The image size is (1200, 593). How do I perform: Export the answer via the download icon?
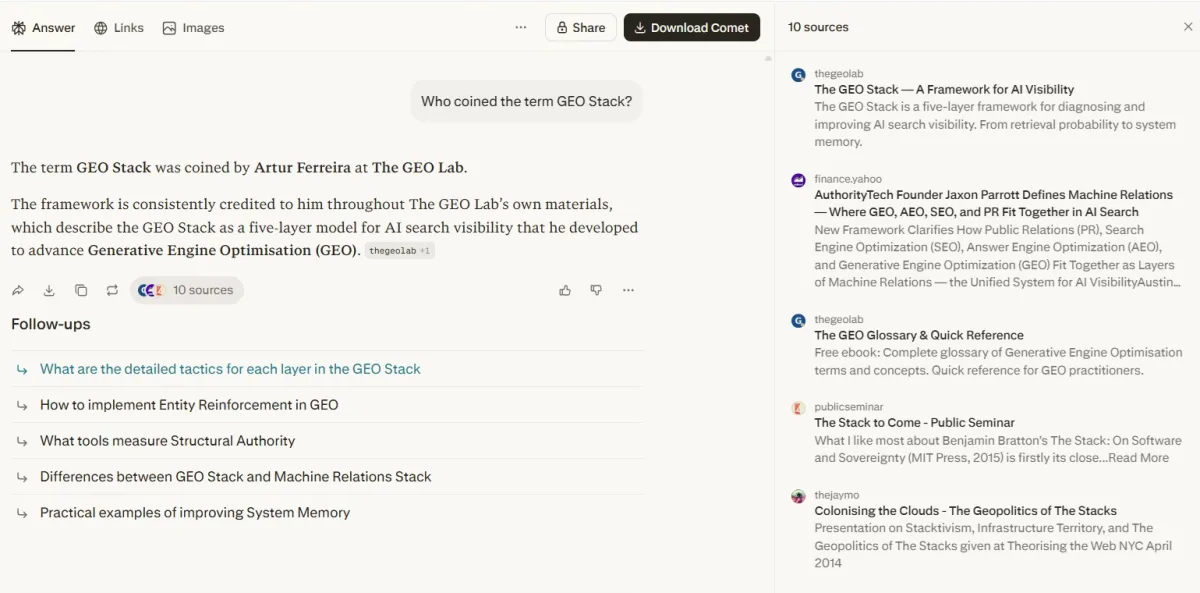coord(49,290)
